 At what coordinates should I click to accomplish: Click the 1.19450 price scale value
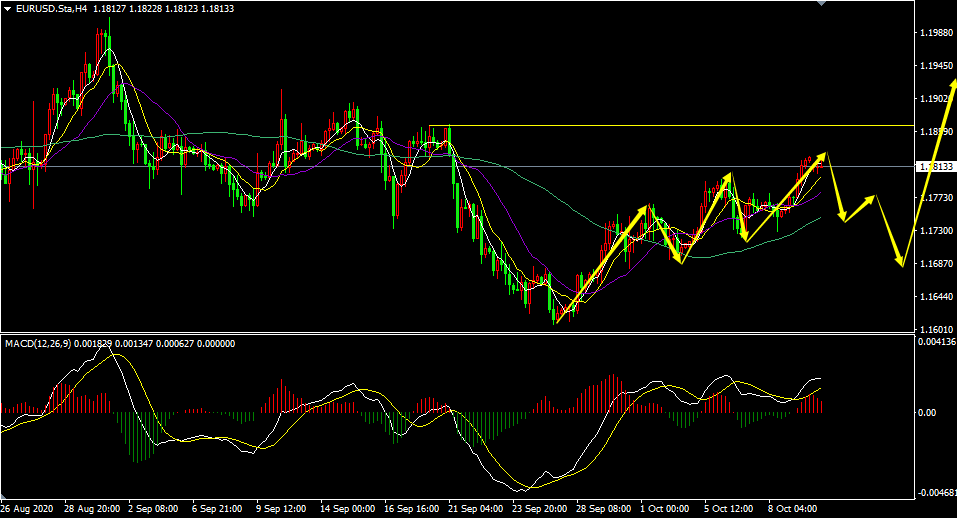[x=937, y=66]
